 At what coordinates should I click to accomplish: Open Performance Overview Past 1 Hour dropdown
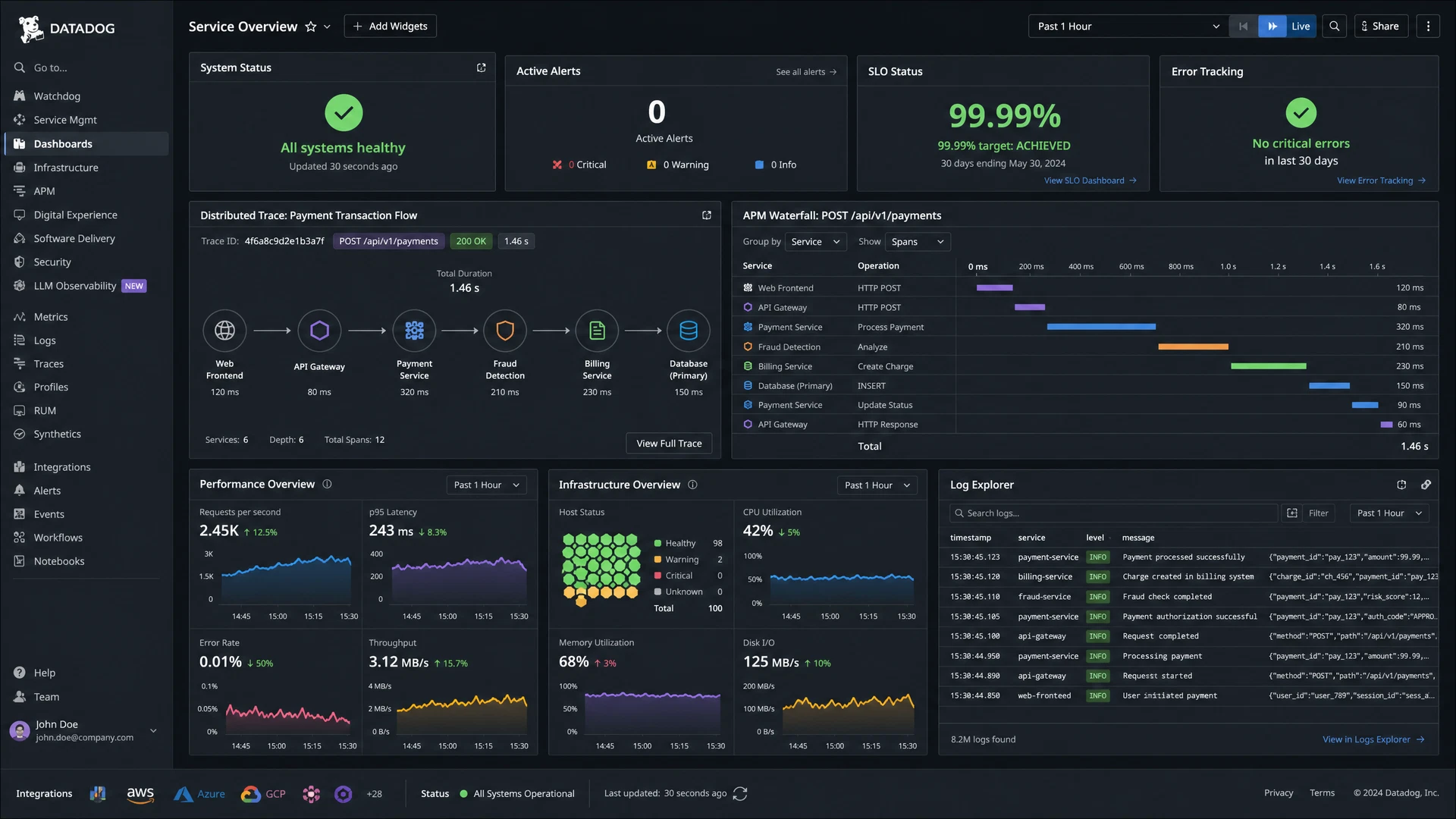pyautogui.click(x=487, y=485)
